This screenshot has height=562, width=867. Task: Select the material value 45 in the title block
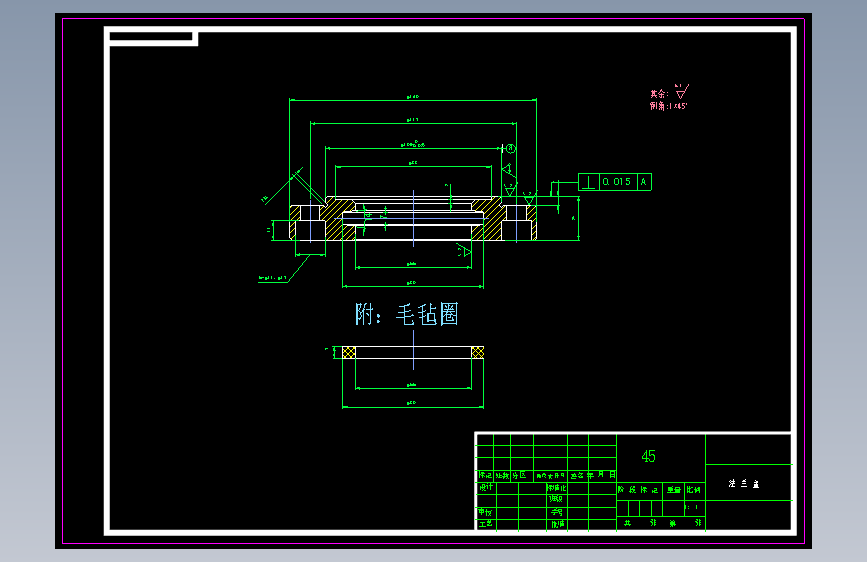click(x=648, y=456)
